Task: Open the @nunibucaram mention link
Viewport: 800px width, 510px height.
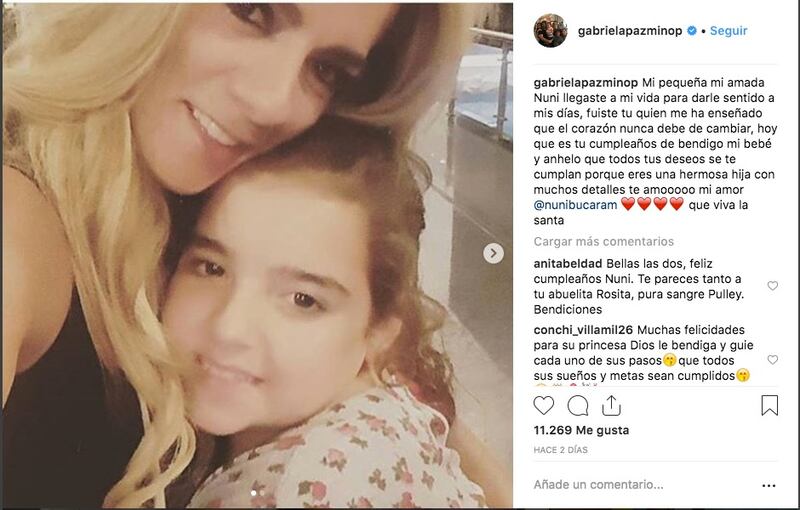Action: (576, 205)
